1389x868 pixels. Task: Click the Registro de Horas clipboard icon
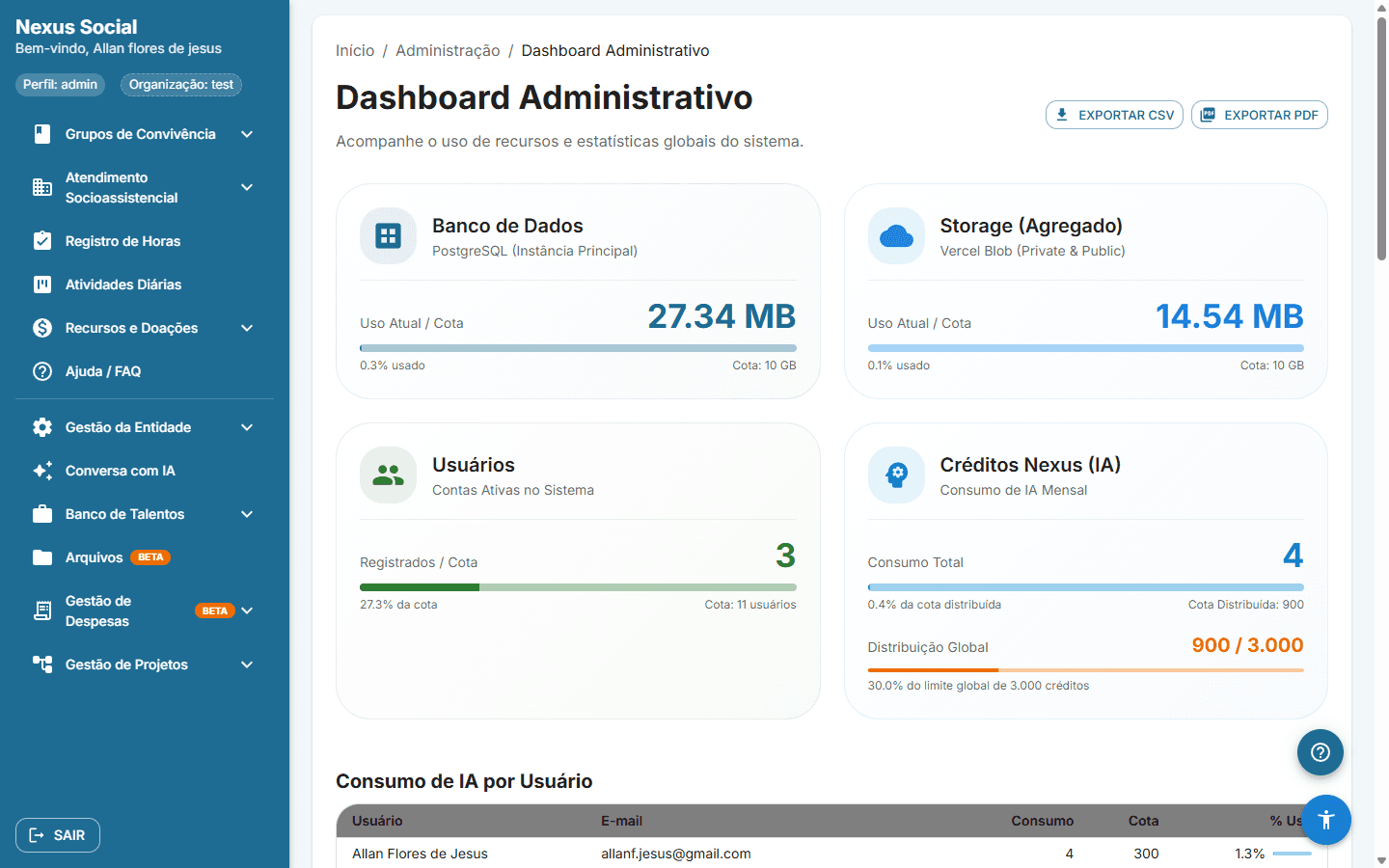click(42, 240)
